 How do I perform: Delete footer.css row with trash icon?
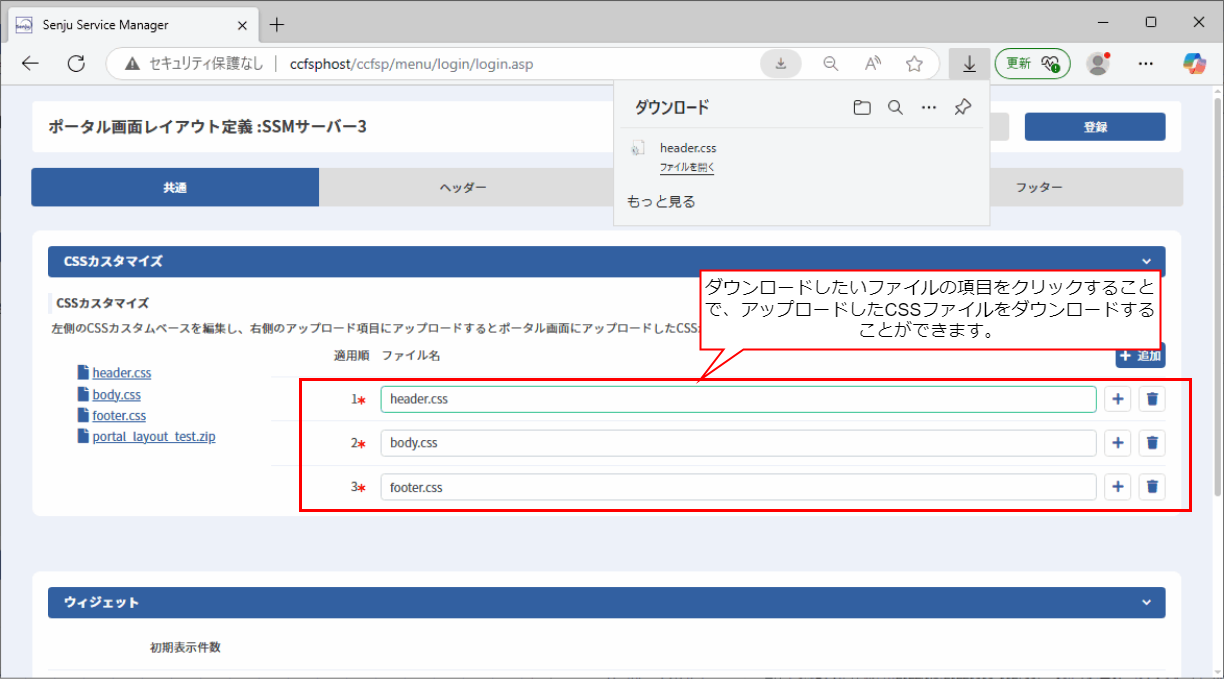[1152, 487]
